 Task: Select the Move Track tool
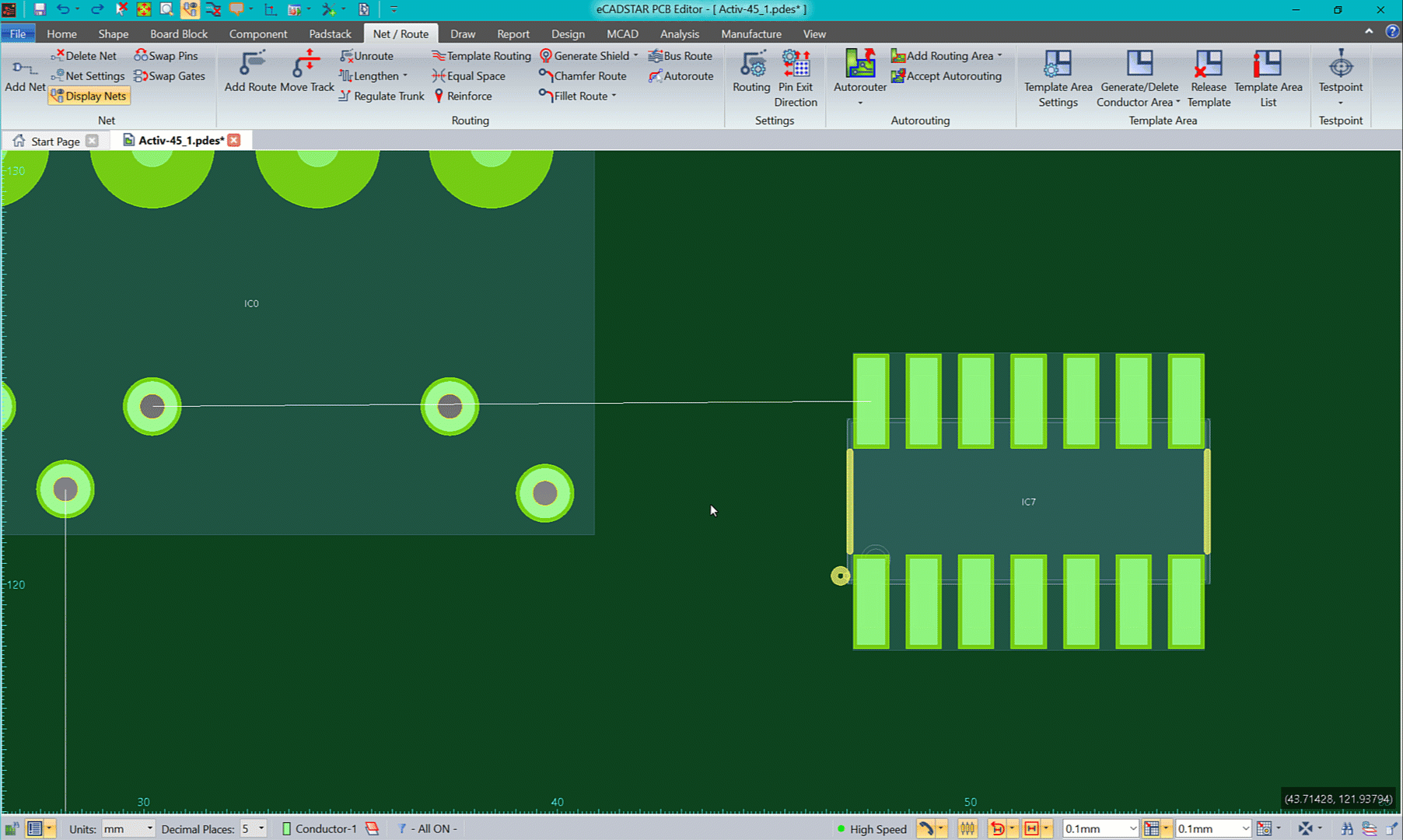pos(306,72)
